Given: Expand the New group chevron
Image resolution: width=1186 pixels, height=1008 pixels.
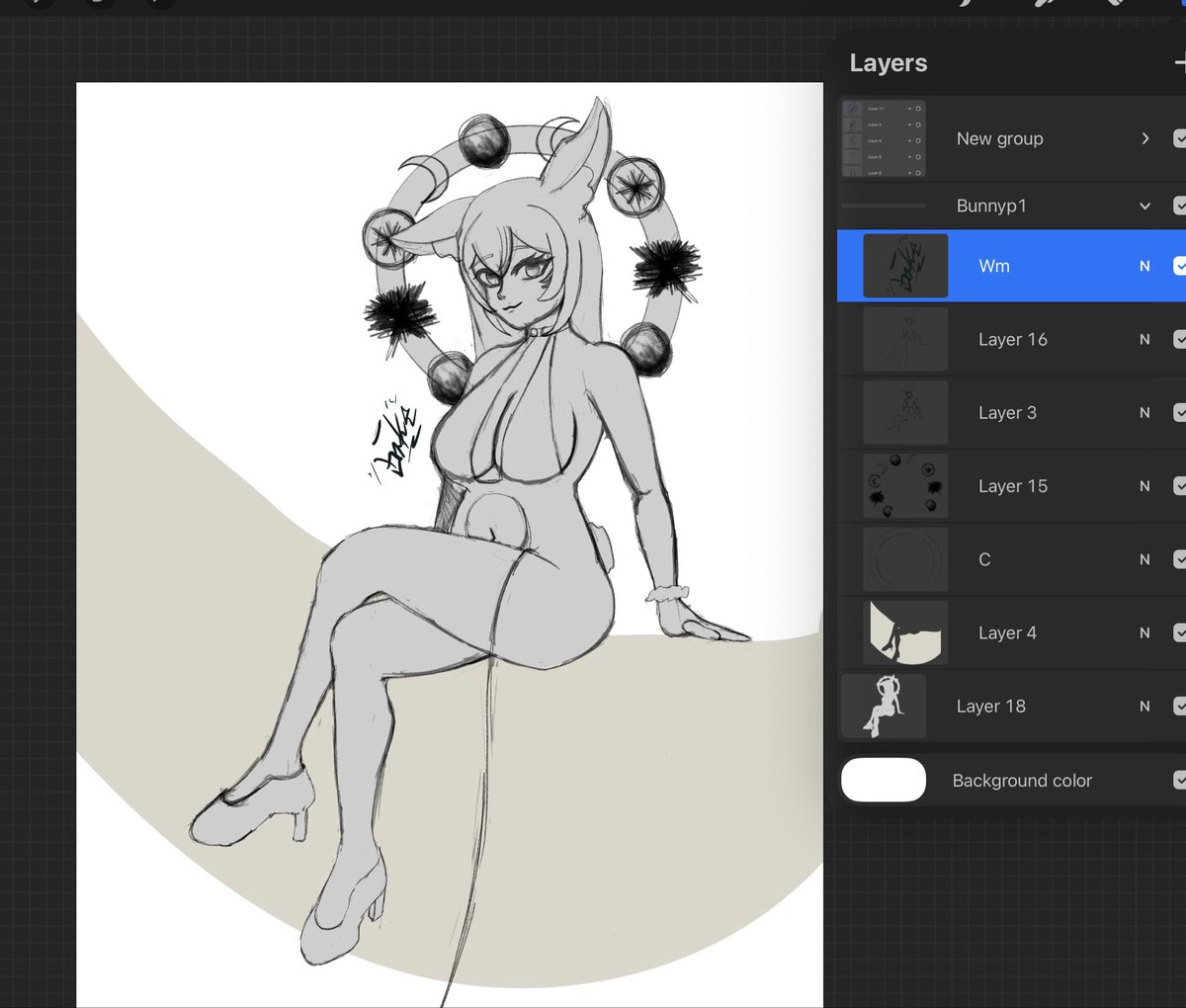Looking at the screenshot, I should point(1145,138).
